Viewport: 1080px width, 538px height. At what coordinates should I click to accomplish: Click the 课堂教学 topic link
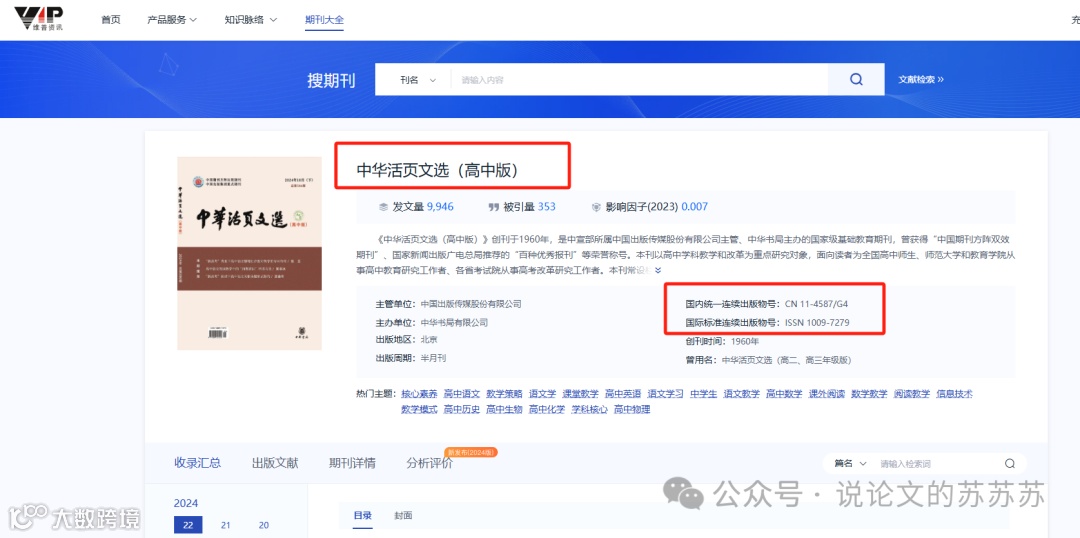point(580,394)
